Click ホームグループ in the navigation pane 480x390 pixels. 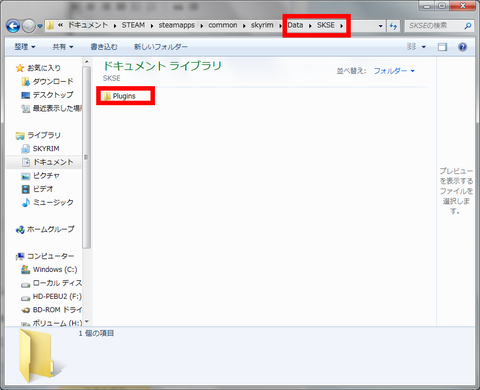coord(51,229)
